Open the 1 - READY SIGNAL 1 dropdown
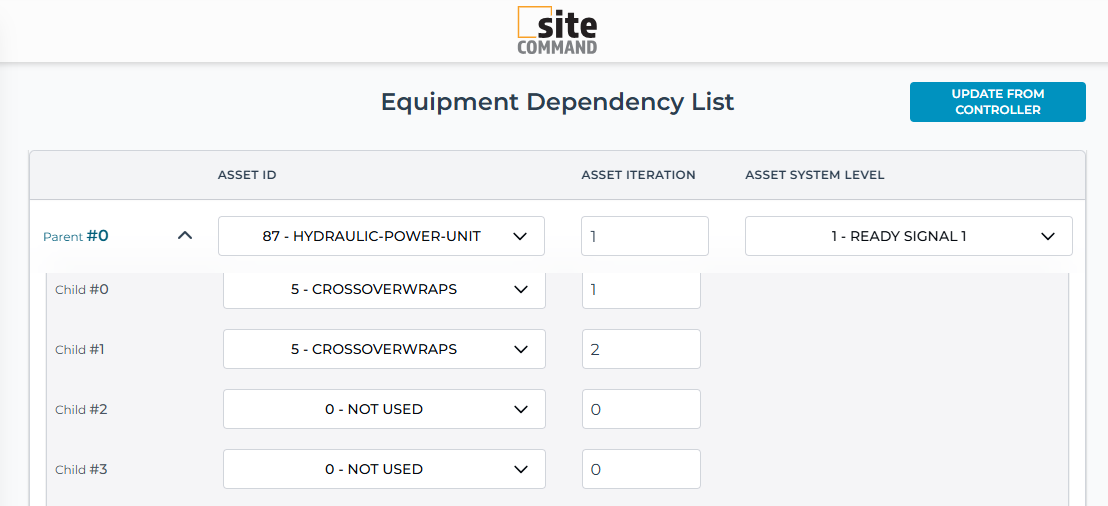The image size is (1108, 506). click(x=908, y=236)
